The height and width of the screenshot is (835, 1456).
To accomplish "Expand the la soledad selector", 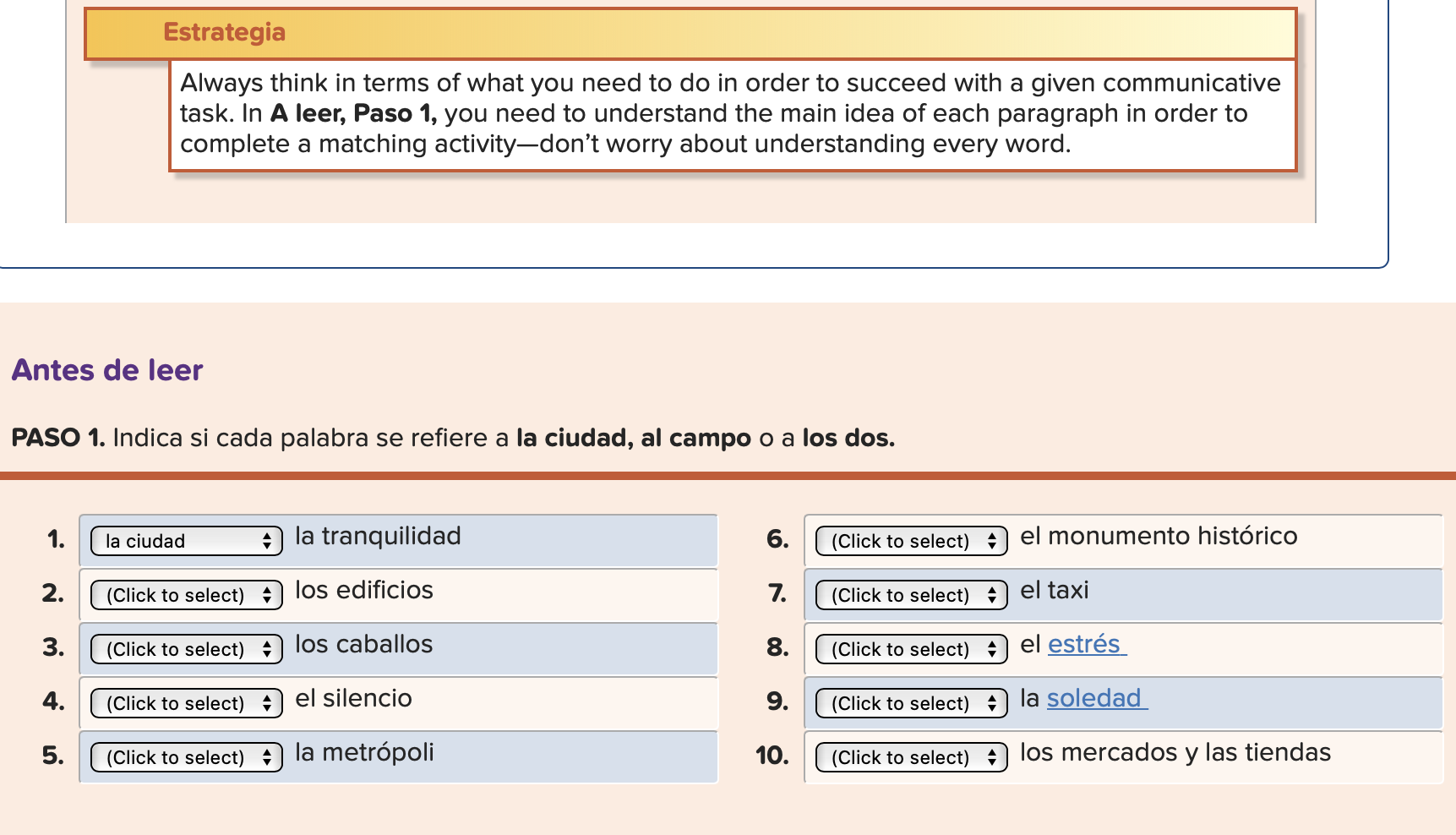I will pyautogui.click(x=911, y=703).
